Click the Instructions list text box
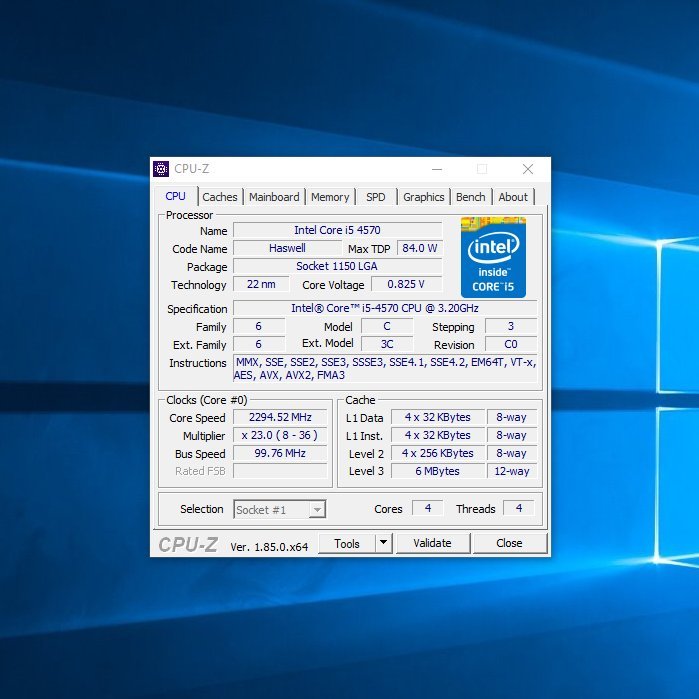Image resolution: width=699 pixels, height=699 pixels. click(385, 369)
